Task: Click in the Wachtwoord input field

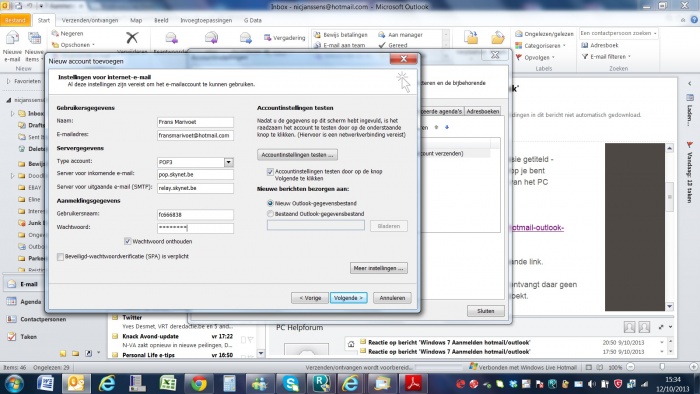Action: tap(195, 228)
